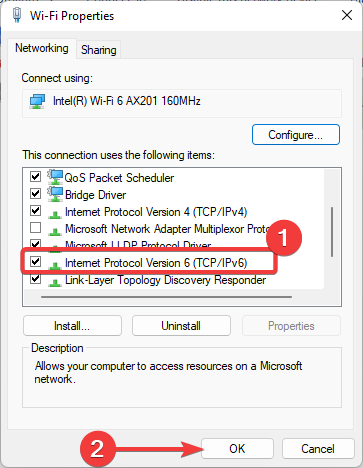Uncheck the QoS Packet Scheduler checkbox
Viewport: 363px width, 468px height.
35,176
